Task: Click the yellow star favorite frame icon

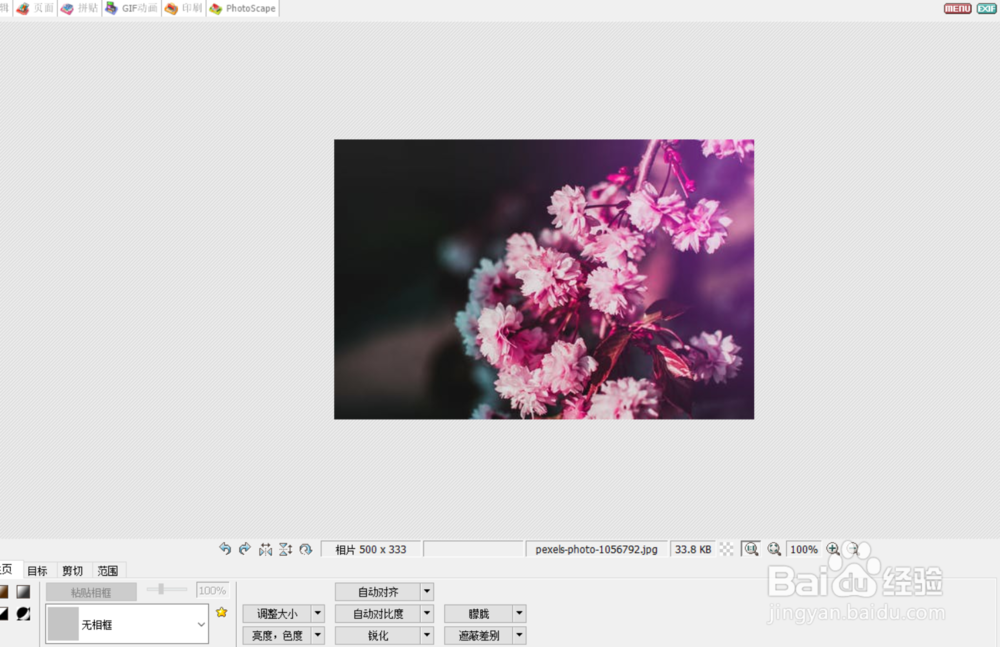Action: point(221,612)
